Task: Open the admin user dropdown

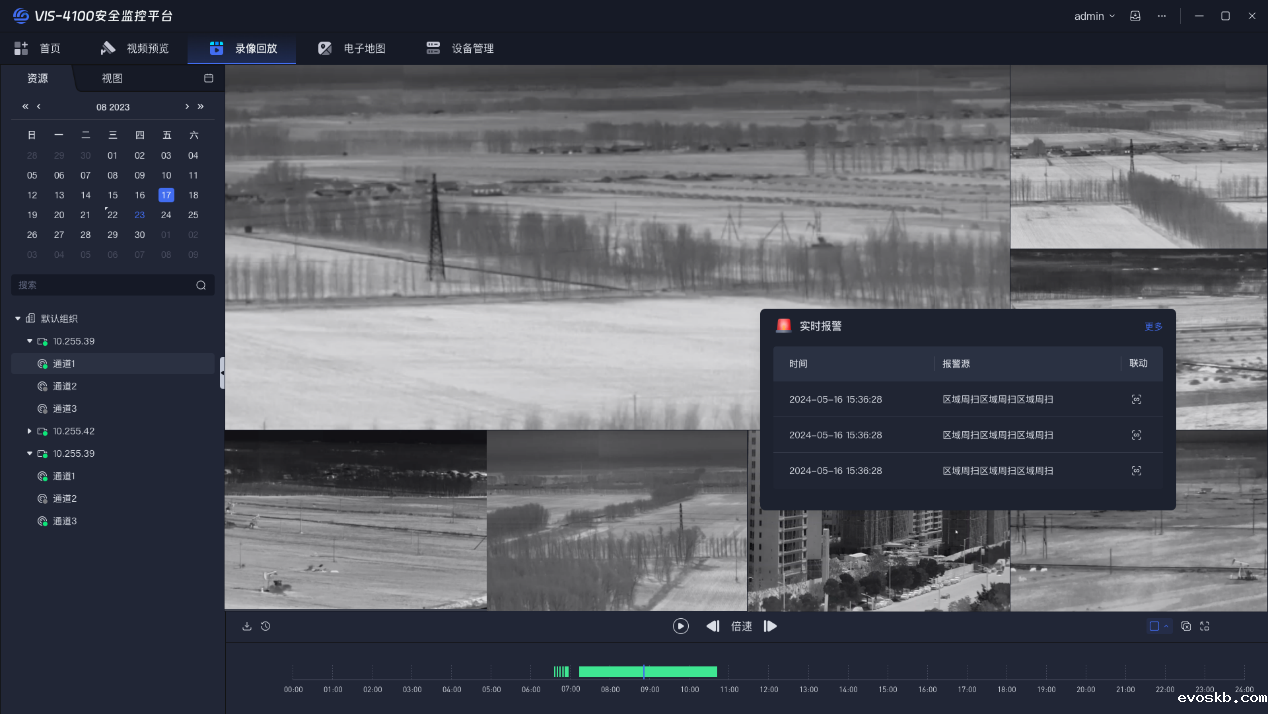Action: pos(1094,16)
